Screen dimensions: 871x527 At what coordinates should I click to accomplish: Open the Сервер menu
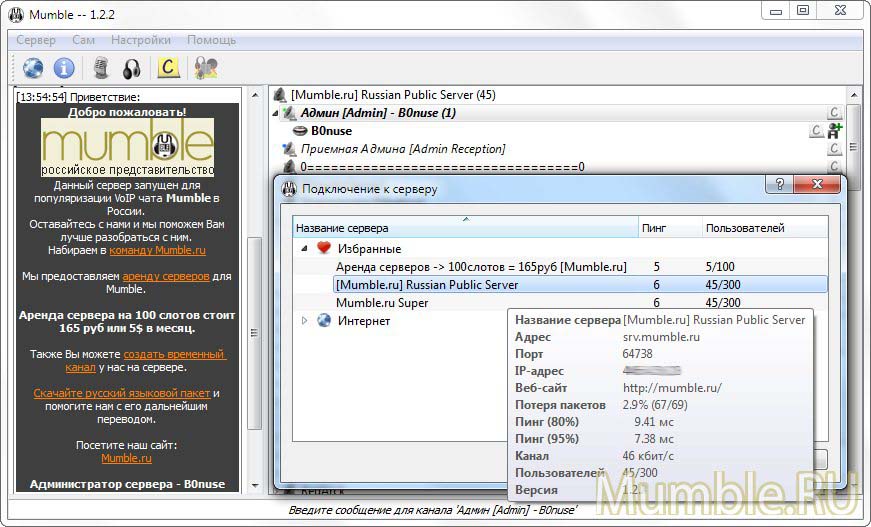click(x=36, y=40)
